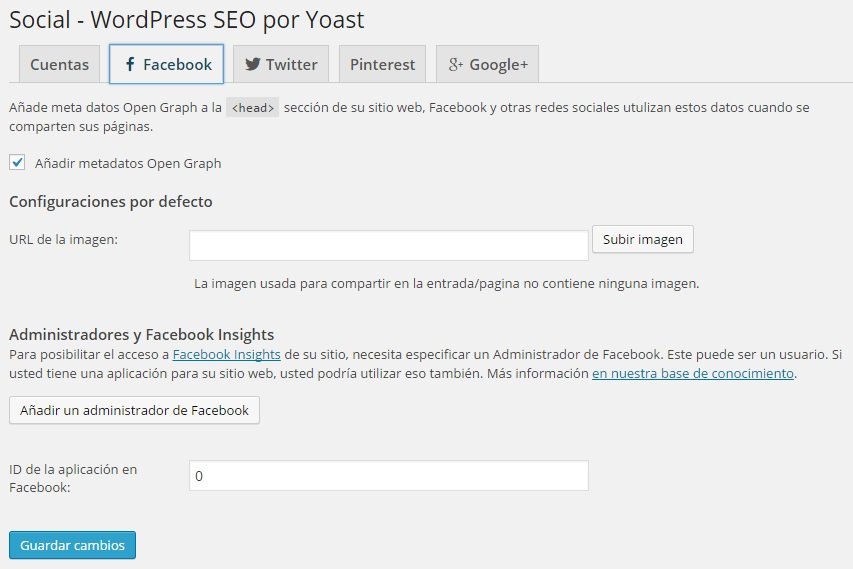Image resolution: width=853 pixels, height=569 pixels.
Task: Click the Social - WordPress SEO title
Action: click(x=187, y=20)
